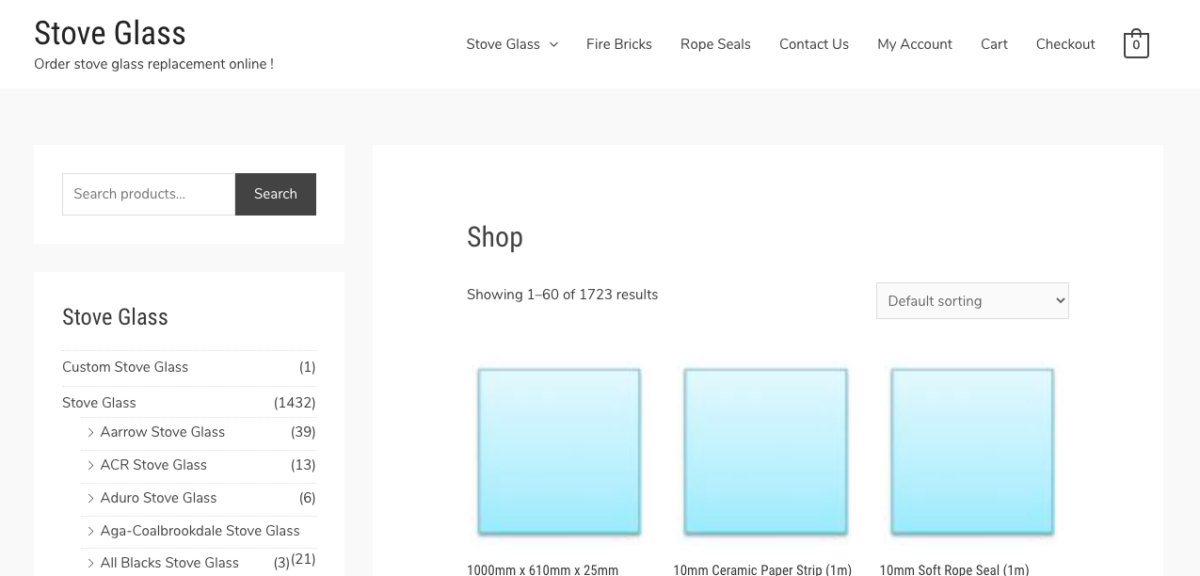The width and height of the screenshot is (1200, 576).
Task: Click the Cart link in navigation
Action: [993, 44]
